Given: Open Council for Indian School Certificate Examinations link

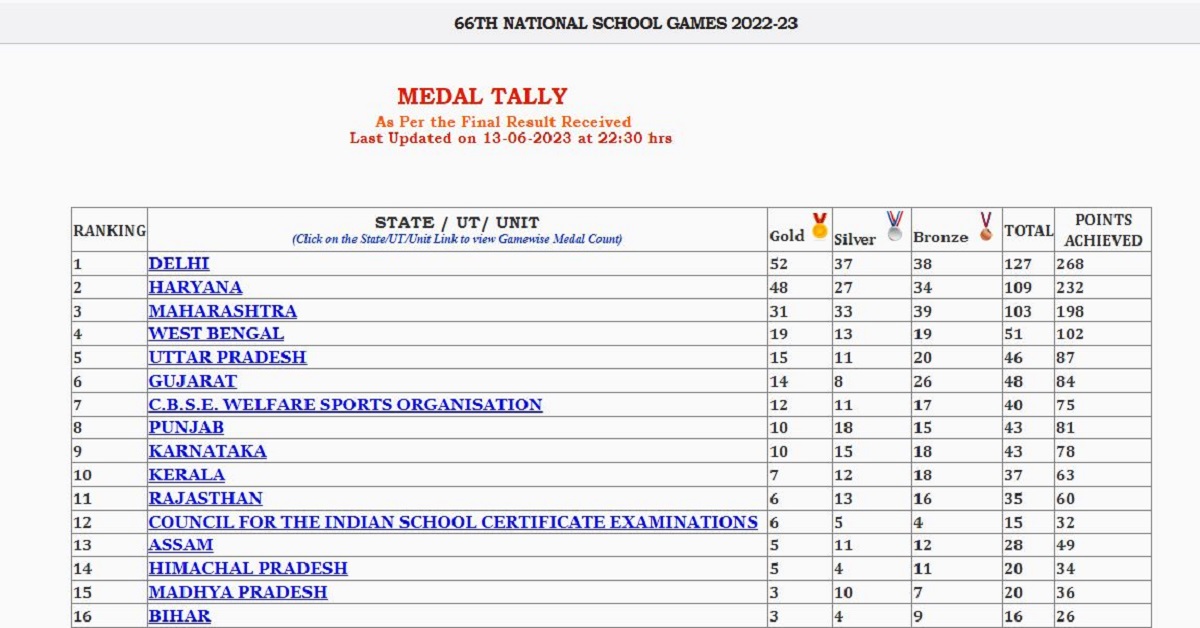Looking at the screenshot, I should (x=453, y=522).
